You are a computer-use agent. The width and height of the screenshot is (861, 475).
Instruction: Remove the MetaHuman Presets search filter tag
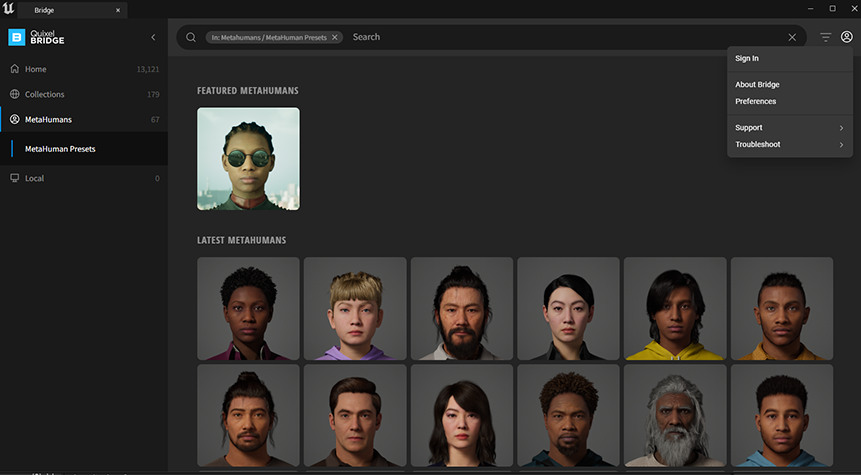[x=335, y=37]
